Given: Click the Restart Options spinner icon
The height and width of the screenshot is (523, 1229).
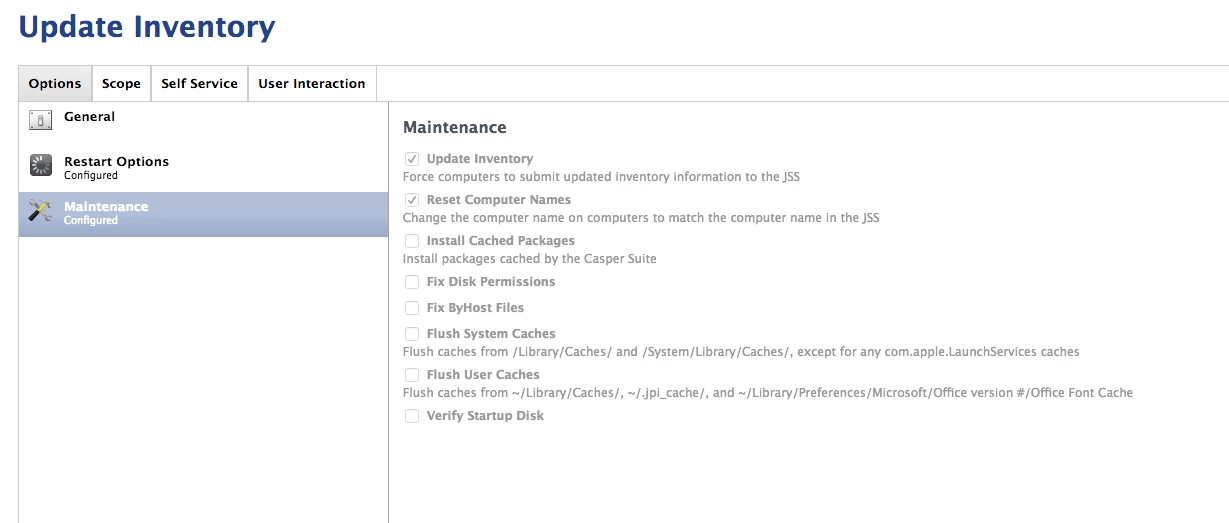Looking at the screenshot, I should click(x=40, y=166).
